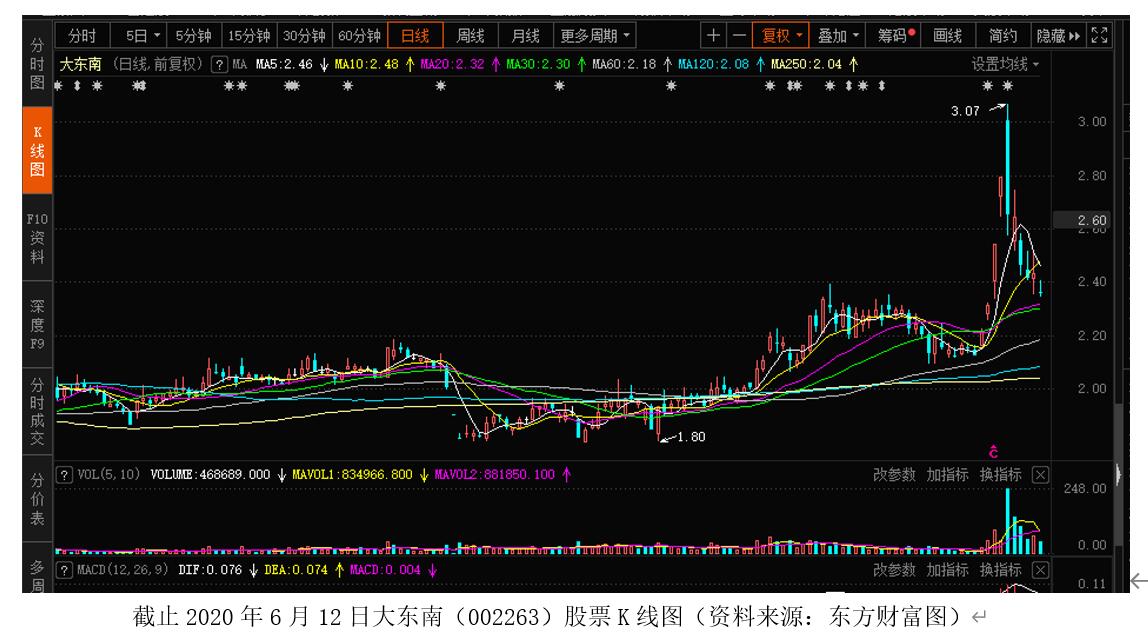This screenshot has width=1148, height=637.
Task: Click the 简约 simple mode button
Action: tap(1002, 35)
